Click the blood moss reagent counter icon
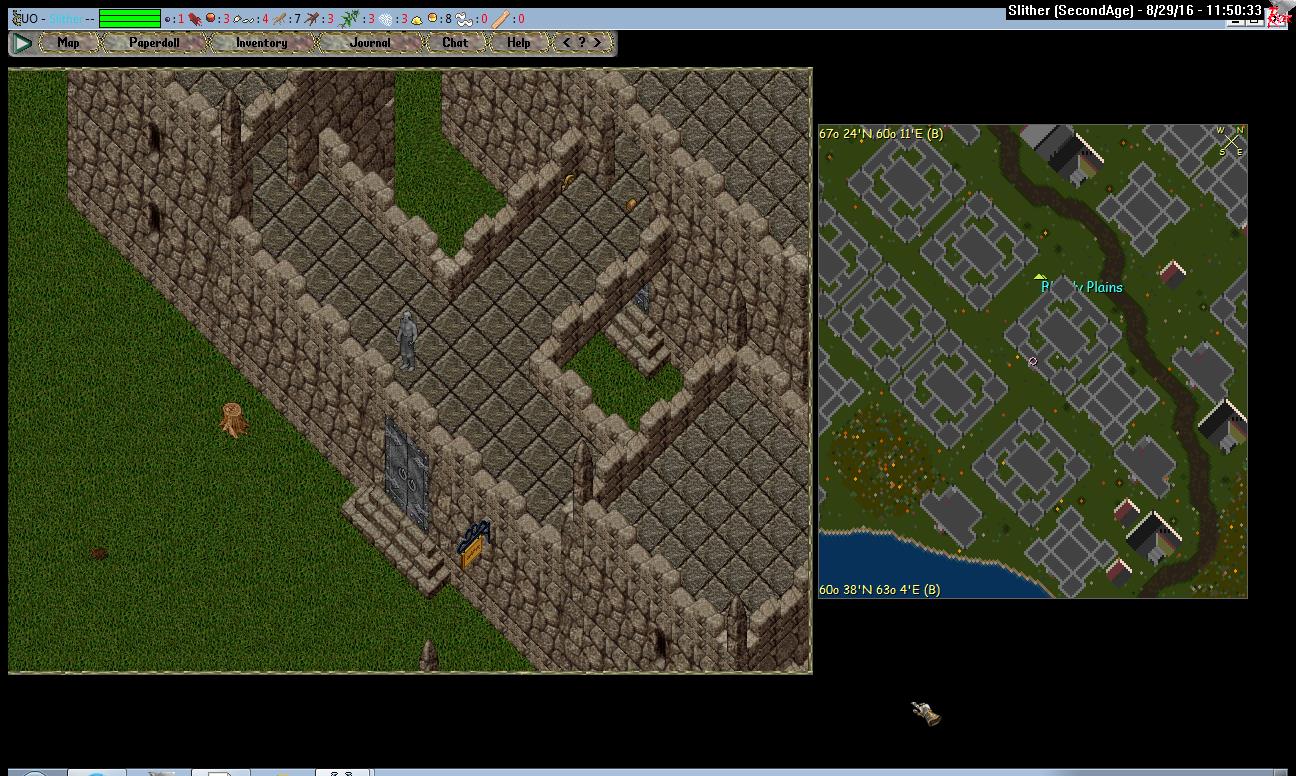1296x776 pixels. pyautogui.click(x=195, y=18)
